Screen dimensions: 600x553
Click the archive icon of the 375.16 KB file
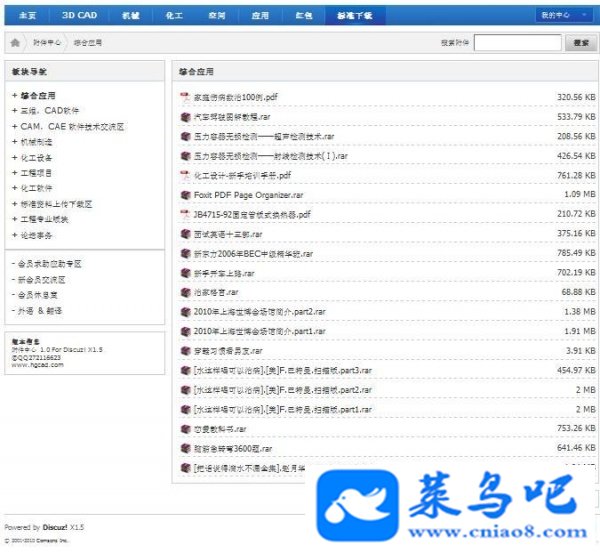point(185,234)
